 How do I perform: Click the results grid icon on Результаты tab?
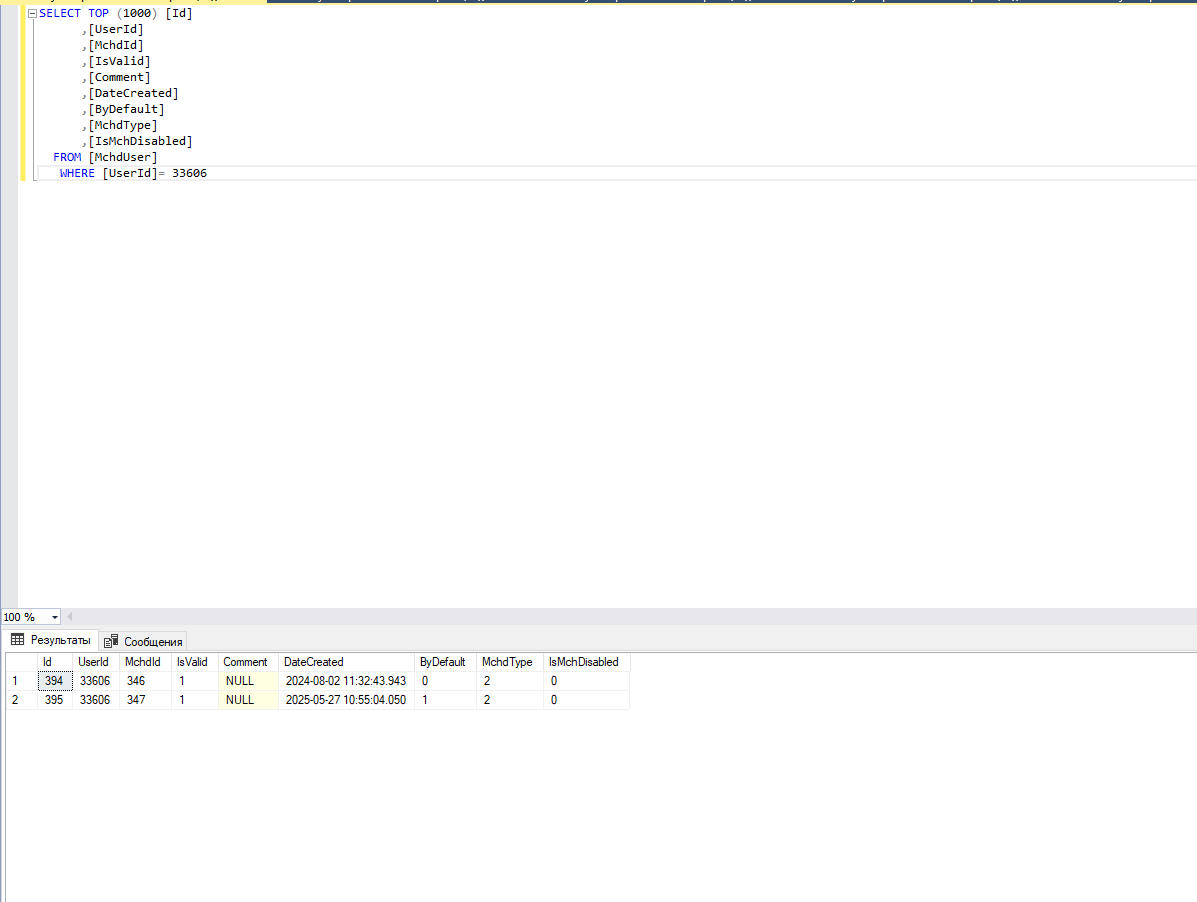[18, 639]
